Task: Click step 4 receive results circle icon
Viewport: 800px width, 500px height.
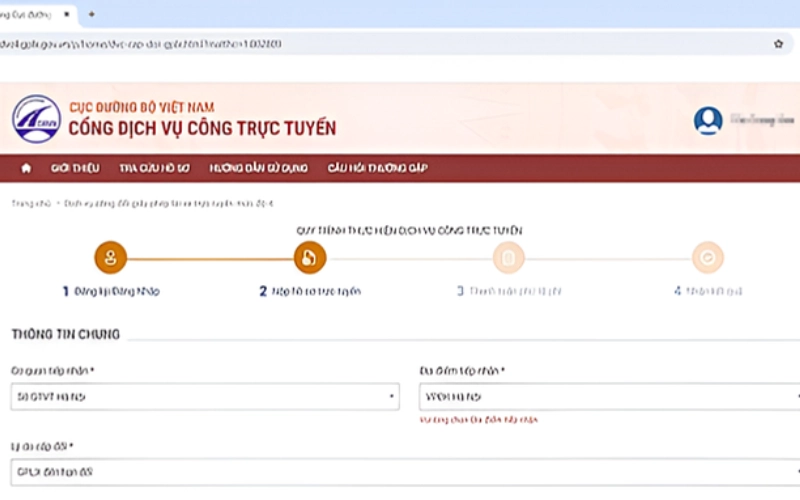Action: pyautogui.click(x=707, y=258)
